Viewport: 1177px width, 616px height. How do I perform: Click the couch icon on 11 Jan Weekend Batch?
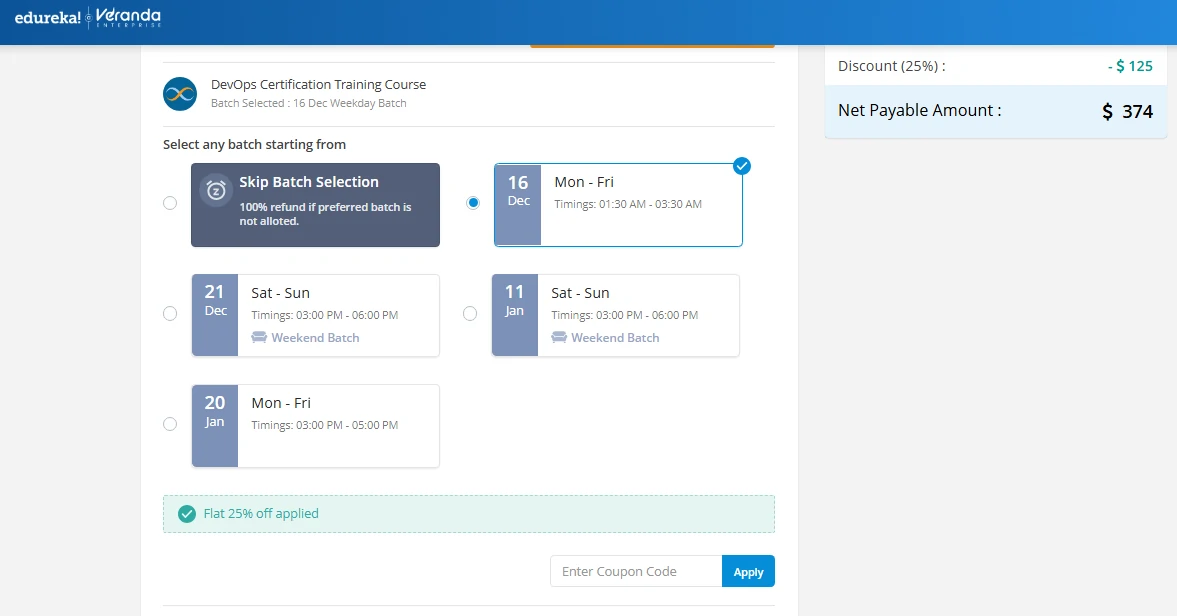(x=558, y=337)
